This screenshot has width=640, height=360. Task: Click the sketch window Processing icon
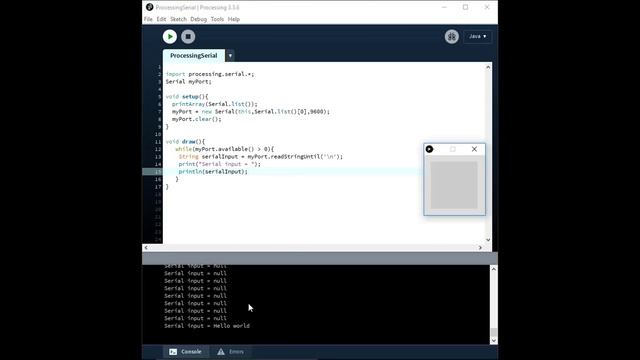(x=429, y=149)
